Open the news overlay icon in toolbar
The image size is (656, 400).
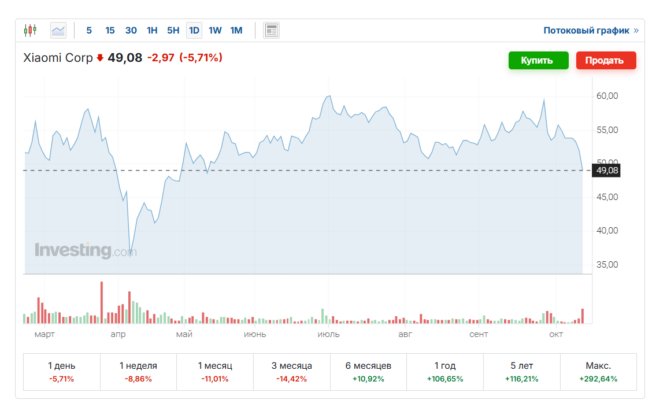click(271, 30)
